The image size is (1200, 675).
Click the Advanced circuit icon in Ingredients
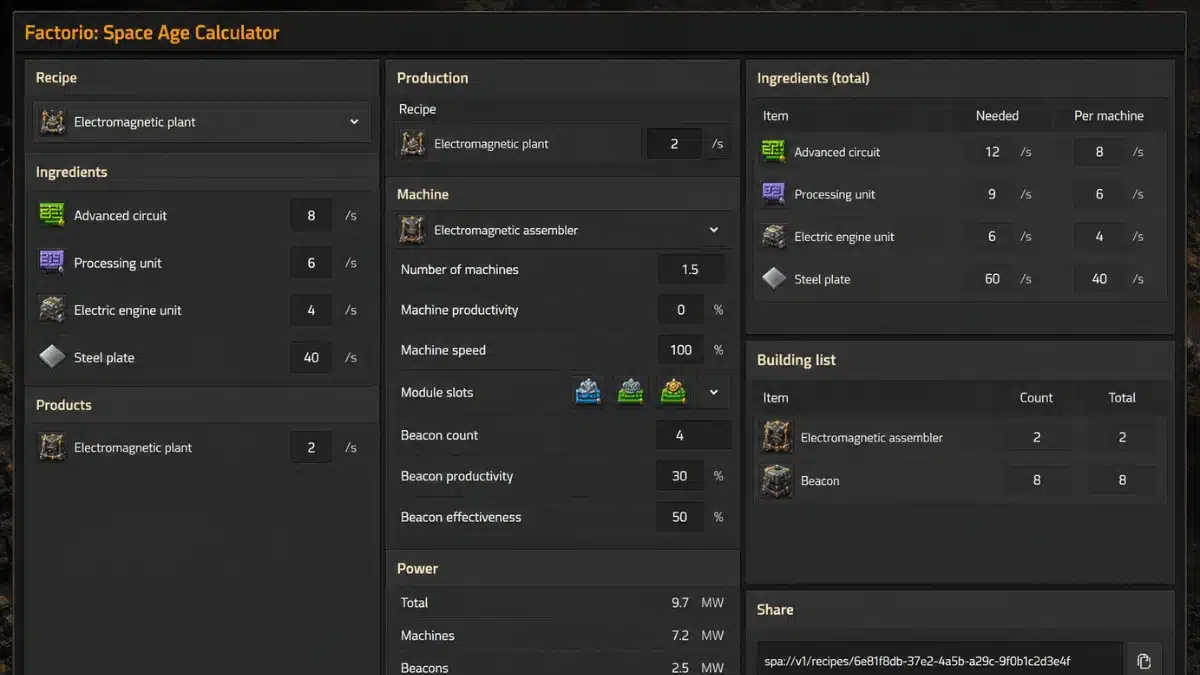click(x=52, y=215)
